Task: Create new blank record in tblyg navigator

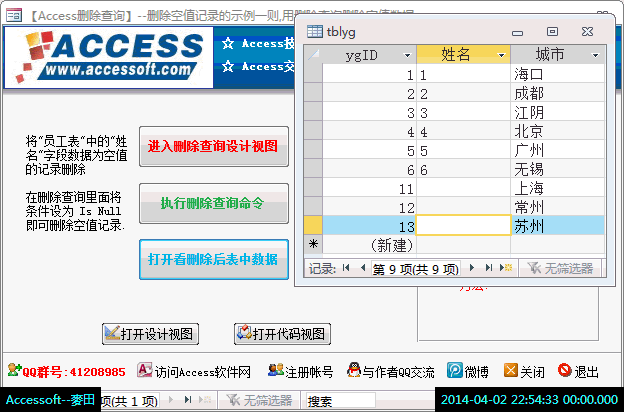Action: click(x=506, y=268)
